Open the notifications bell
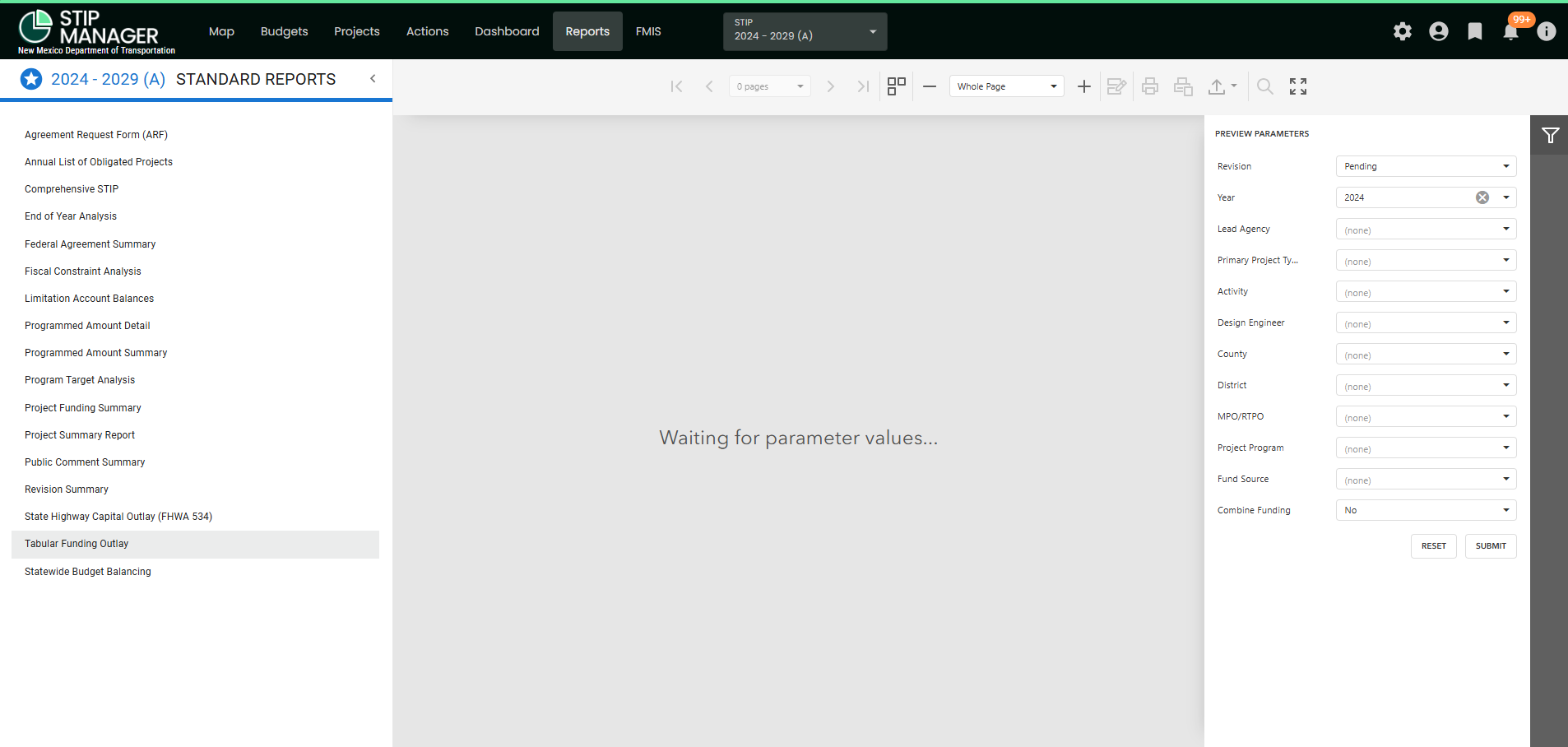Image resolution: width=1568 pixels, height=747 pixels. [1511, 31]
